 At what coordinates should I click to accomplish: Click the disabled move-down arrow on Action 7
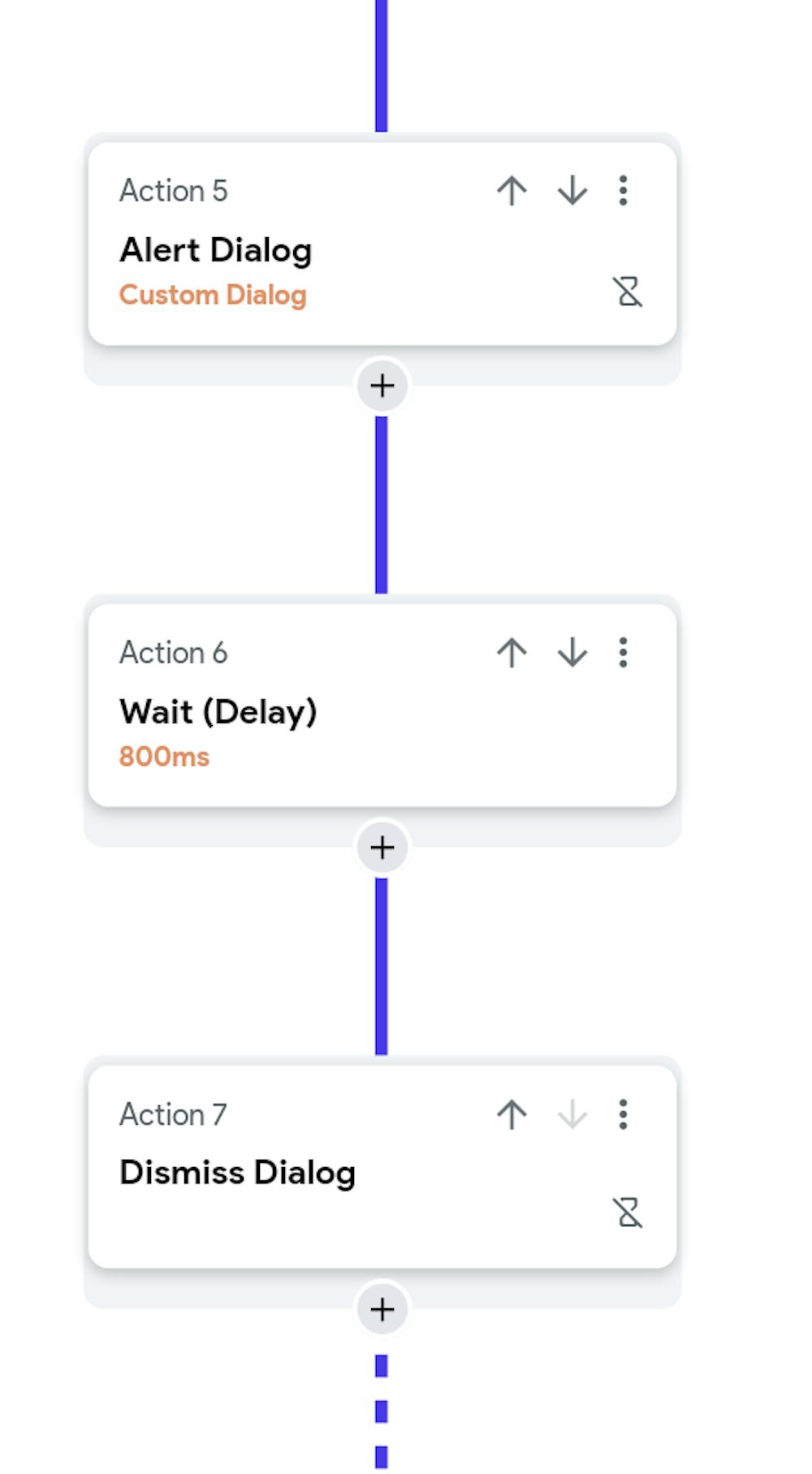[572, 1114]
